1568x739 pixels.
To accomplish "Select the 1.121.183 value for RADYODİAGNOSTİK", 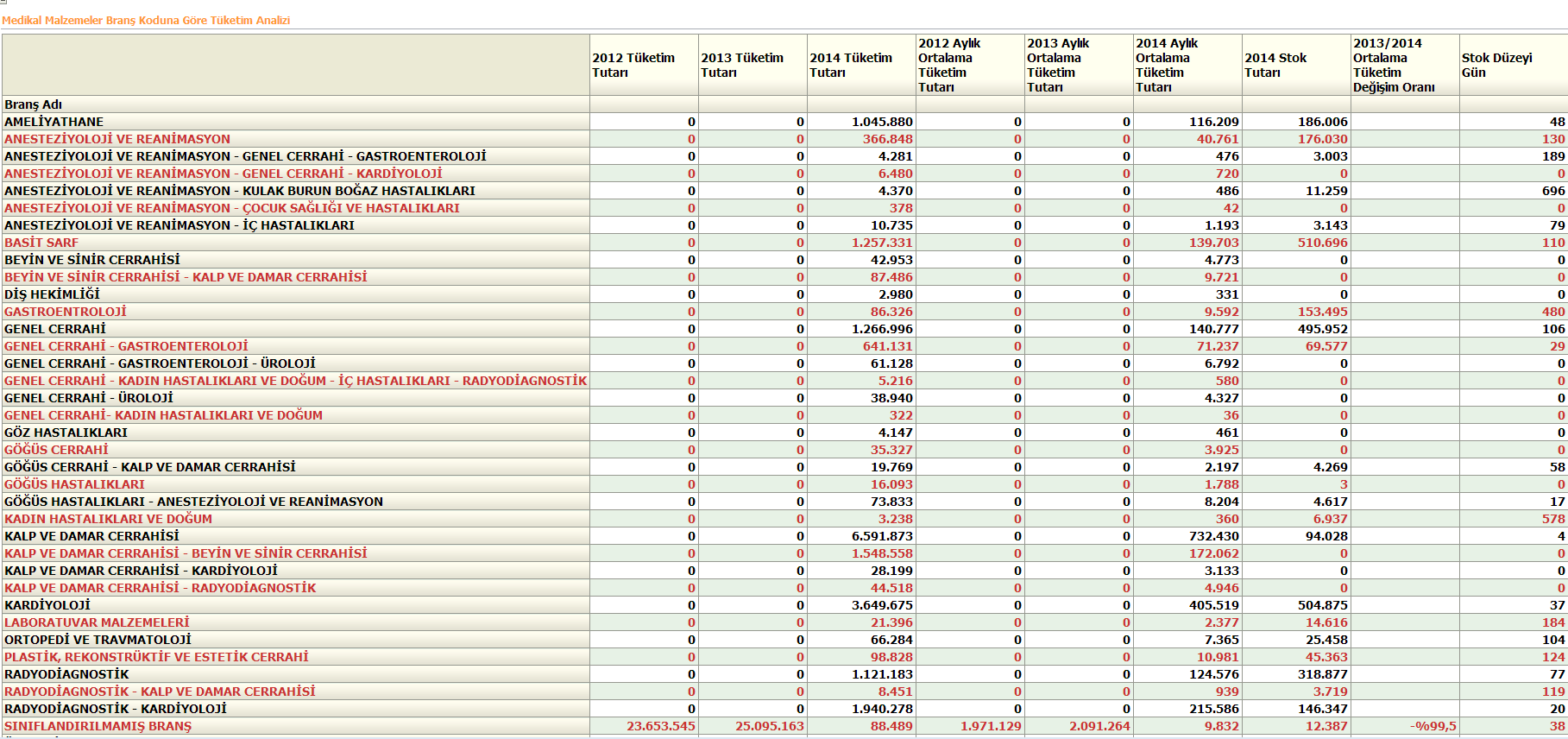I will [x=882, y=674].
